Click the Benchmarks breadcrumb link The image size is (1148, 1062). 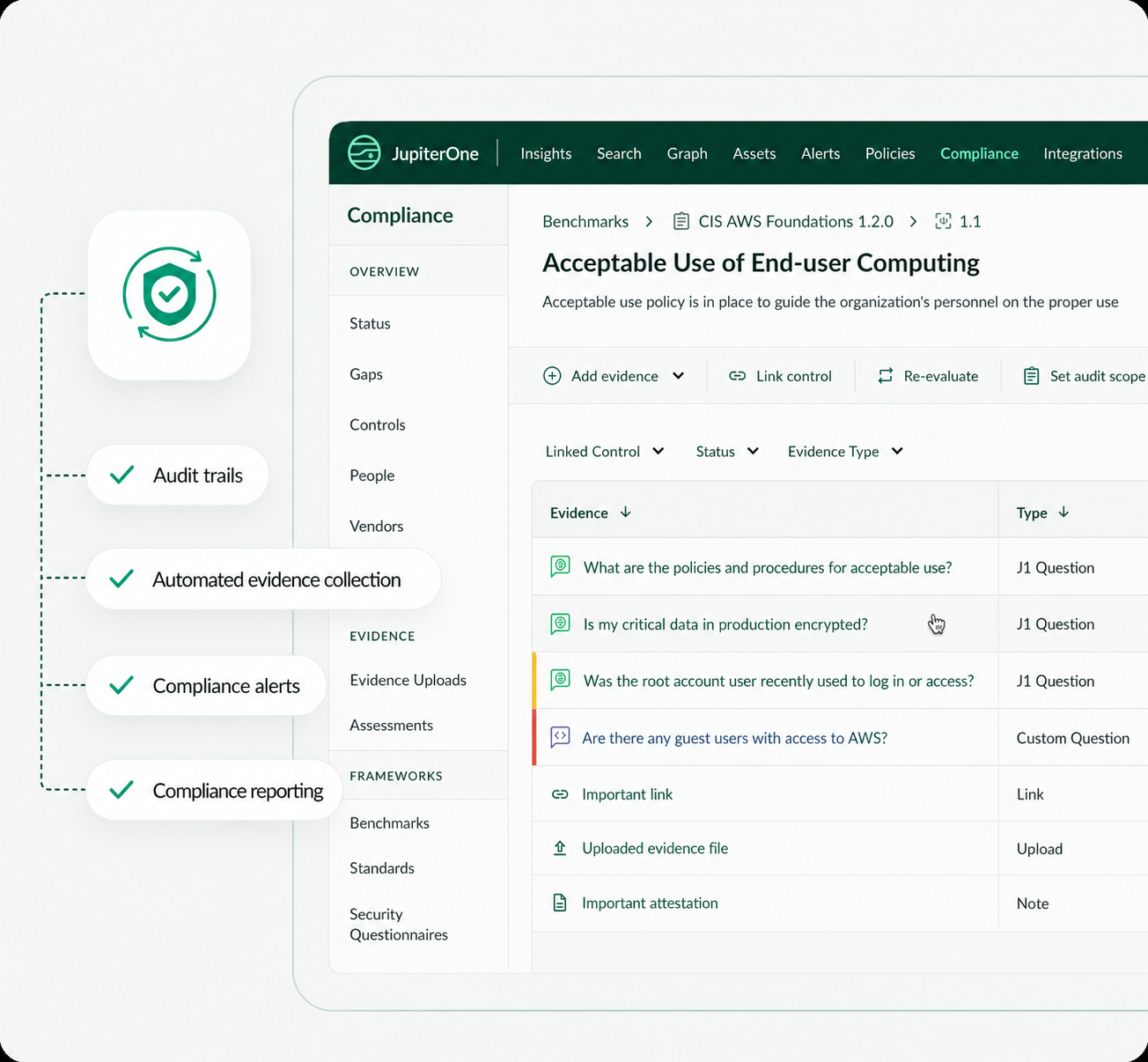click(x=585, y=221)
